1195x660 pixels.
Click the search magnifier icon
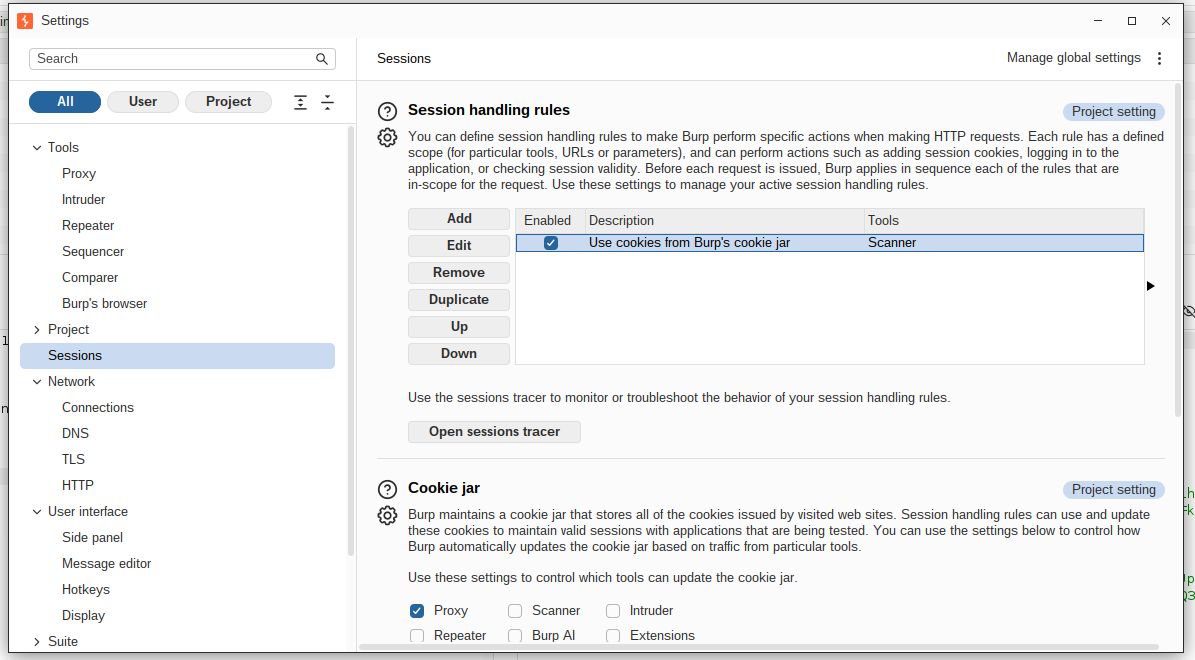click(322, 59)
